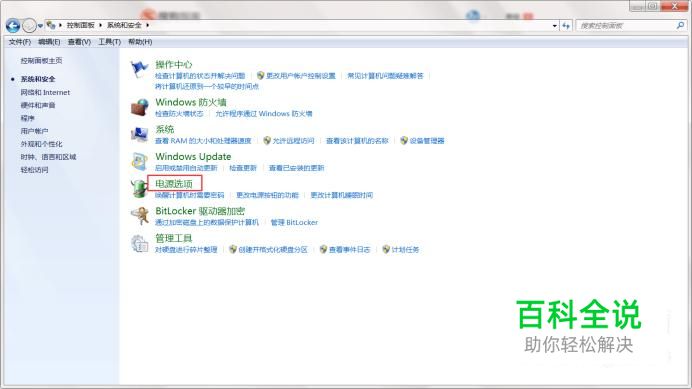Open 程序 category in sidebar

pos(27,118)
